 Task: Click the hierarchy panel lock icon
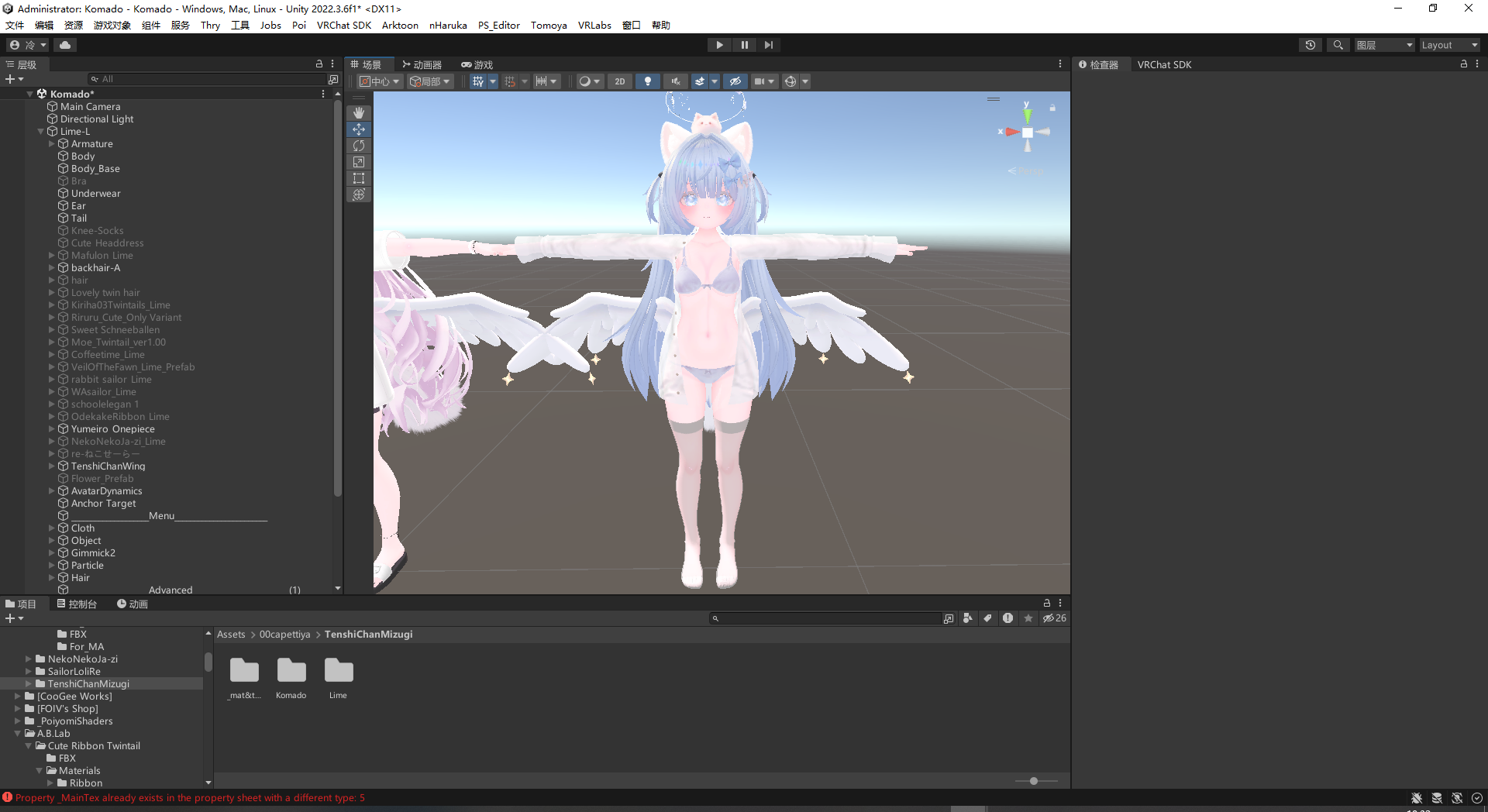[319, 64]
